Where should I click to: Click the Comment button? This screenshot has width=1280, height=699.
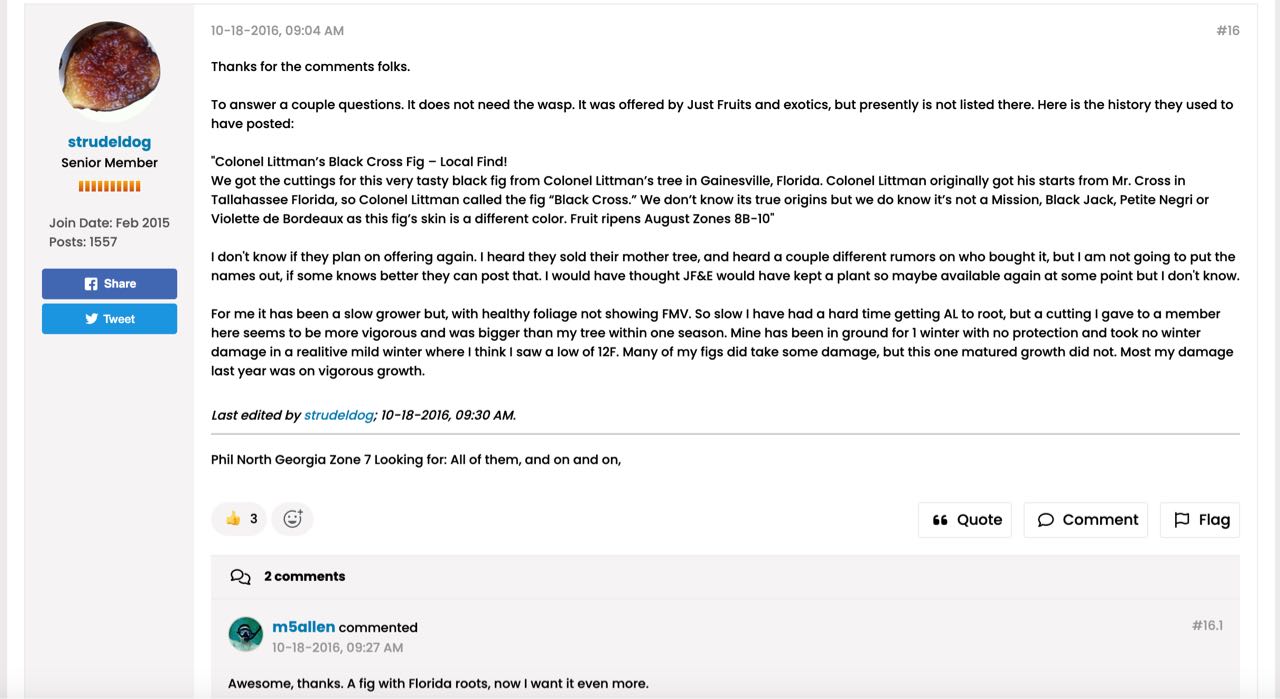pos(1085,520)
